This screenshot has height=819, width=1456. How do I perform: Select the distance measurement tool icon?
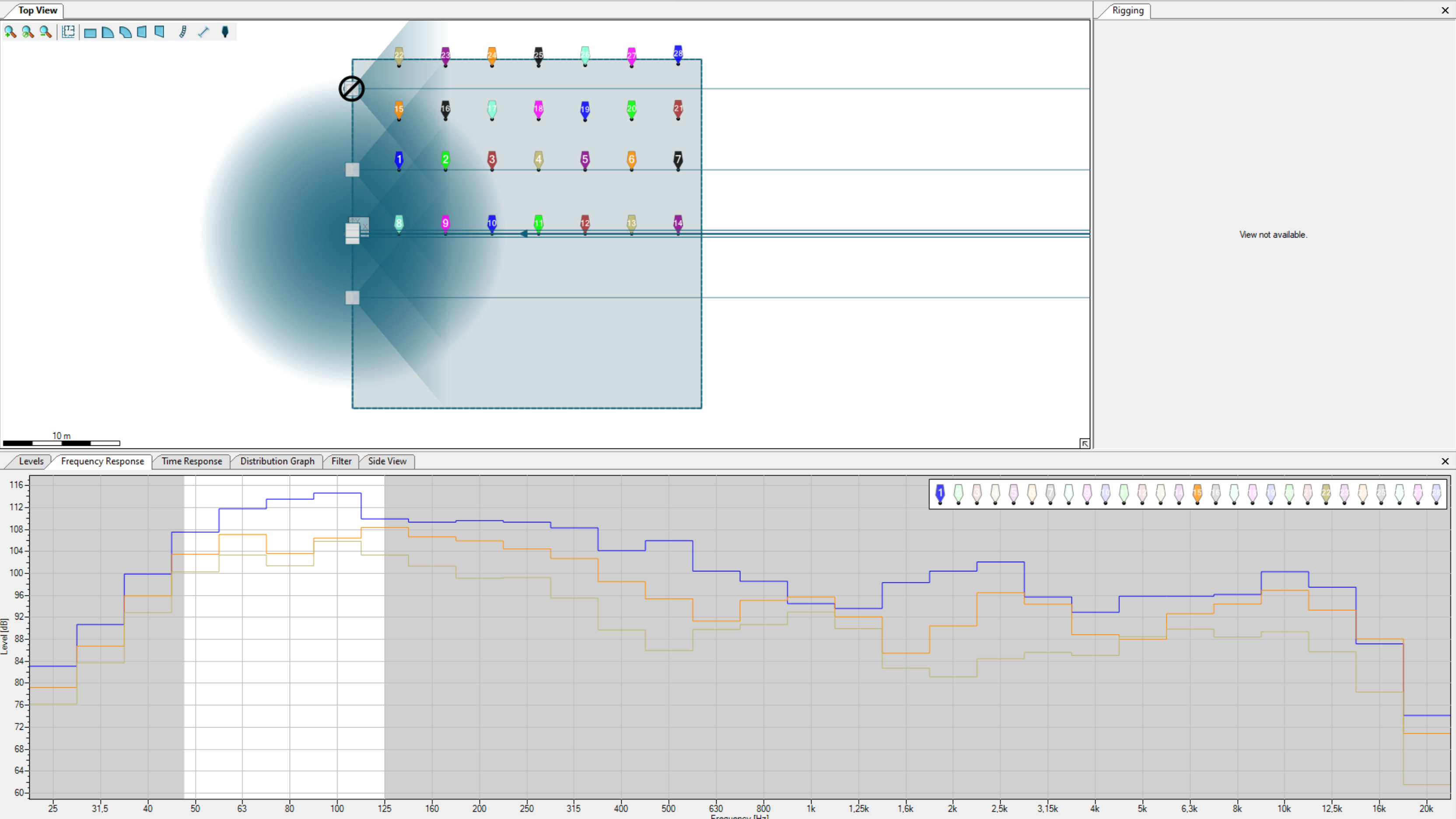pyautogui.click(x=203, y=32)
